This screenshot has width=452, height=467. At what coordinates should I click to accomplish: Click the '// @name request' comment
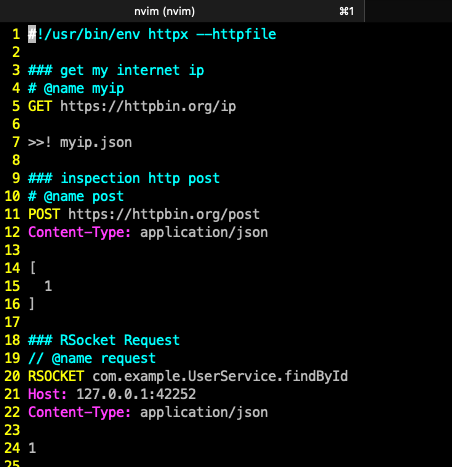pyautogui.click(x=92, y=358)
